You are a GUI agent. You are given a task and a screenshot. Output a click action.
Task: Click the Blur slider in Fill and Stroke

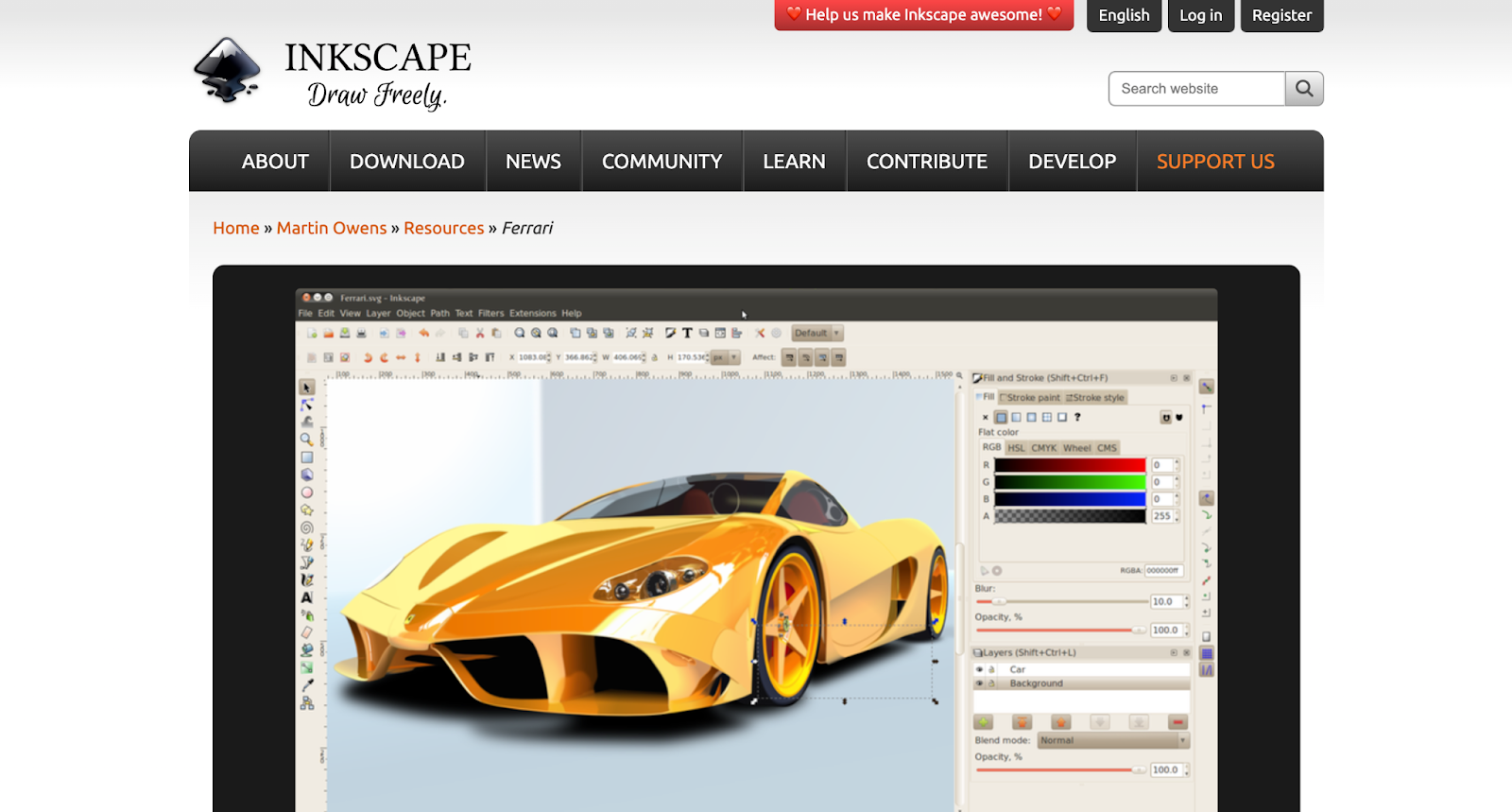[1061, 602]
